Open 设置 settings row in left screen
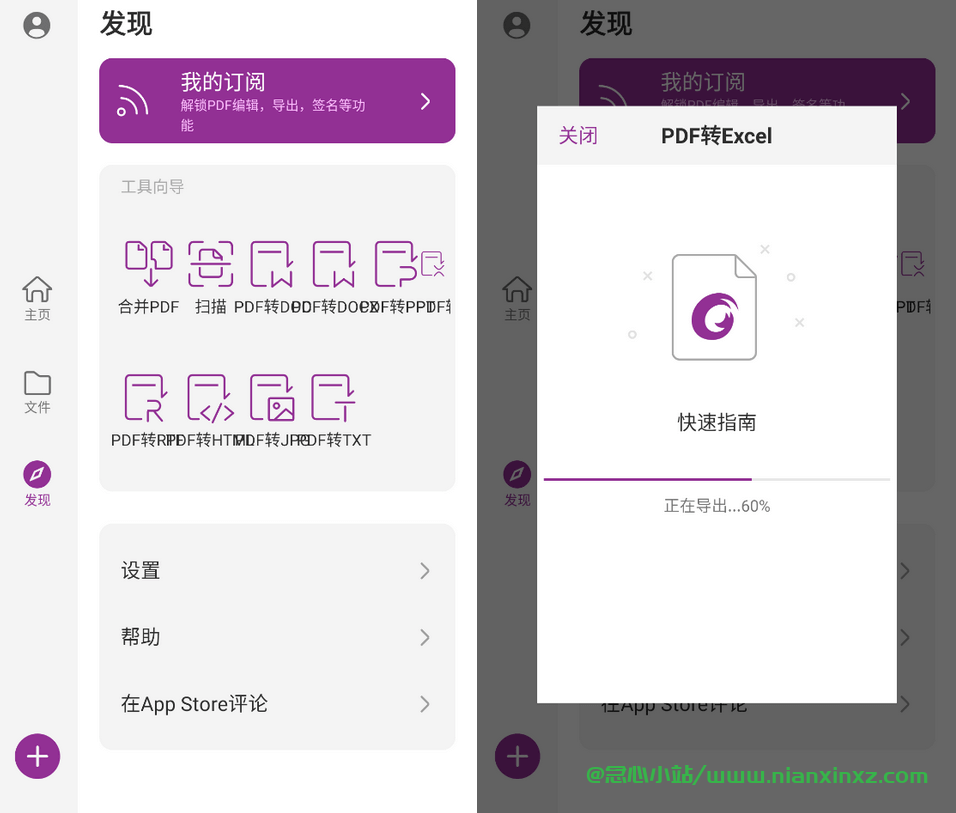The height and width of the screenshot is (813, 956). click(277, 571)
